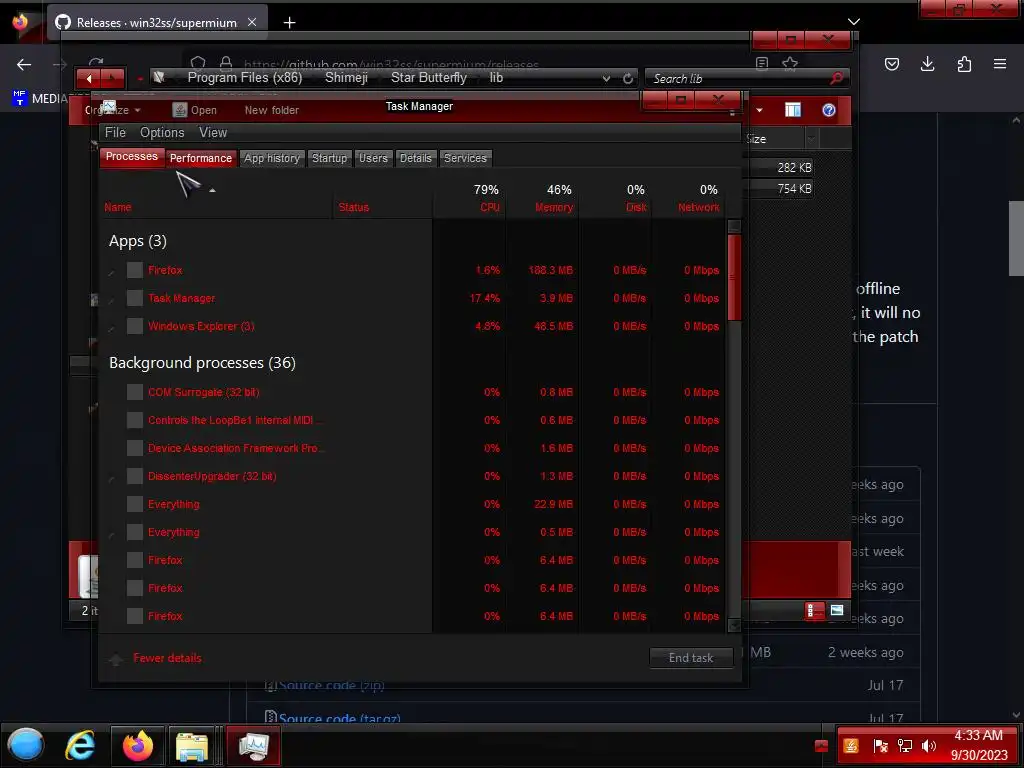Open the Organize dropdown in Explorer

[112, 110]
